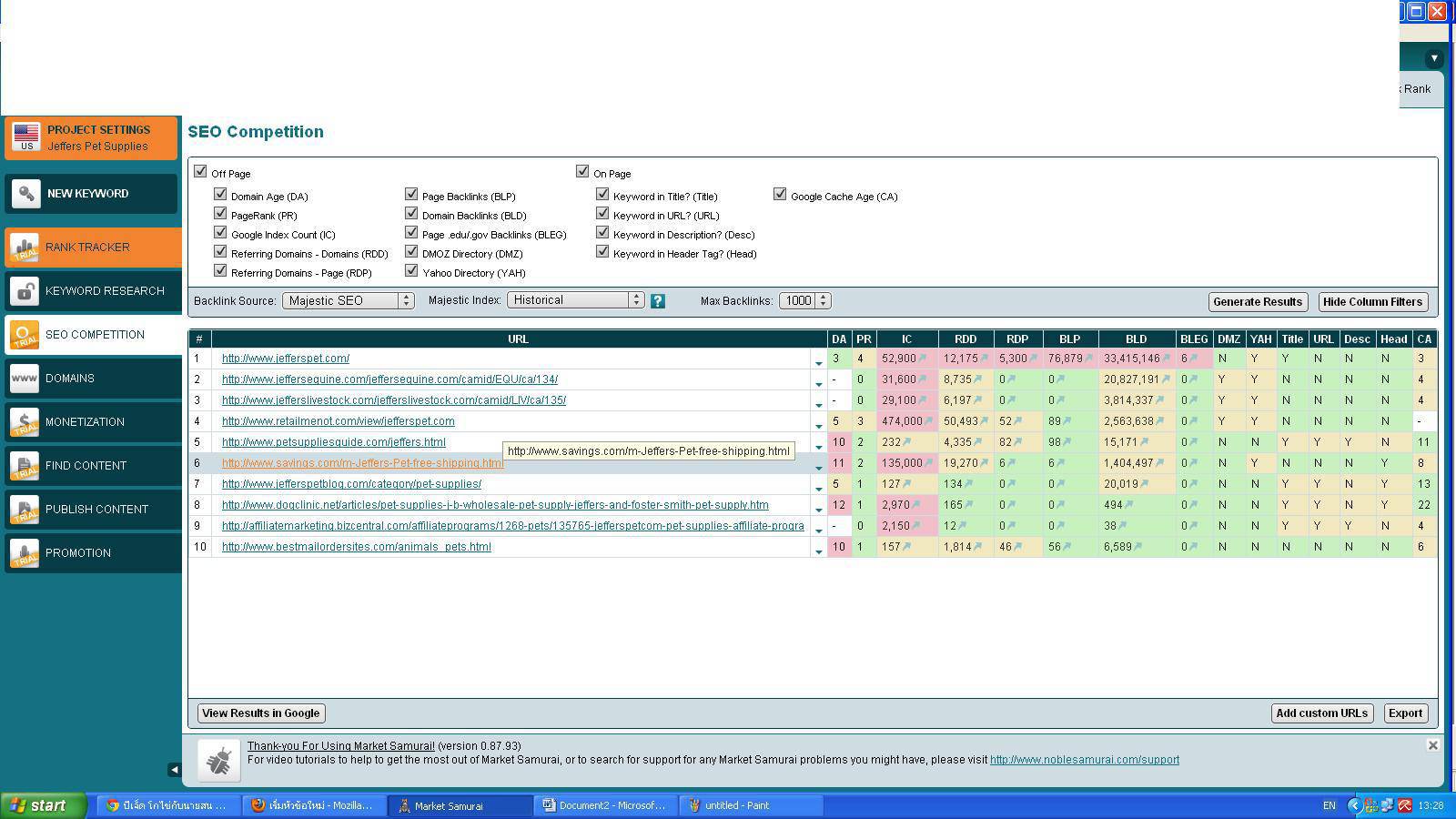Toggle Google Index Count (IC) checkbox
The width and height of the screenshot is (1456, 819).
[x=220, y=232]
